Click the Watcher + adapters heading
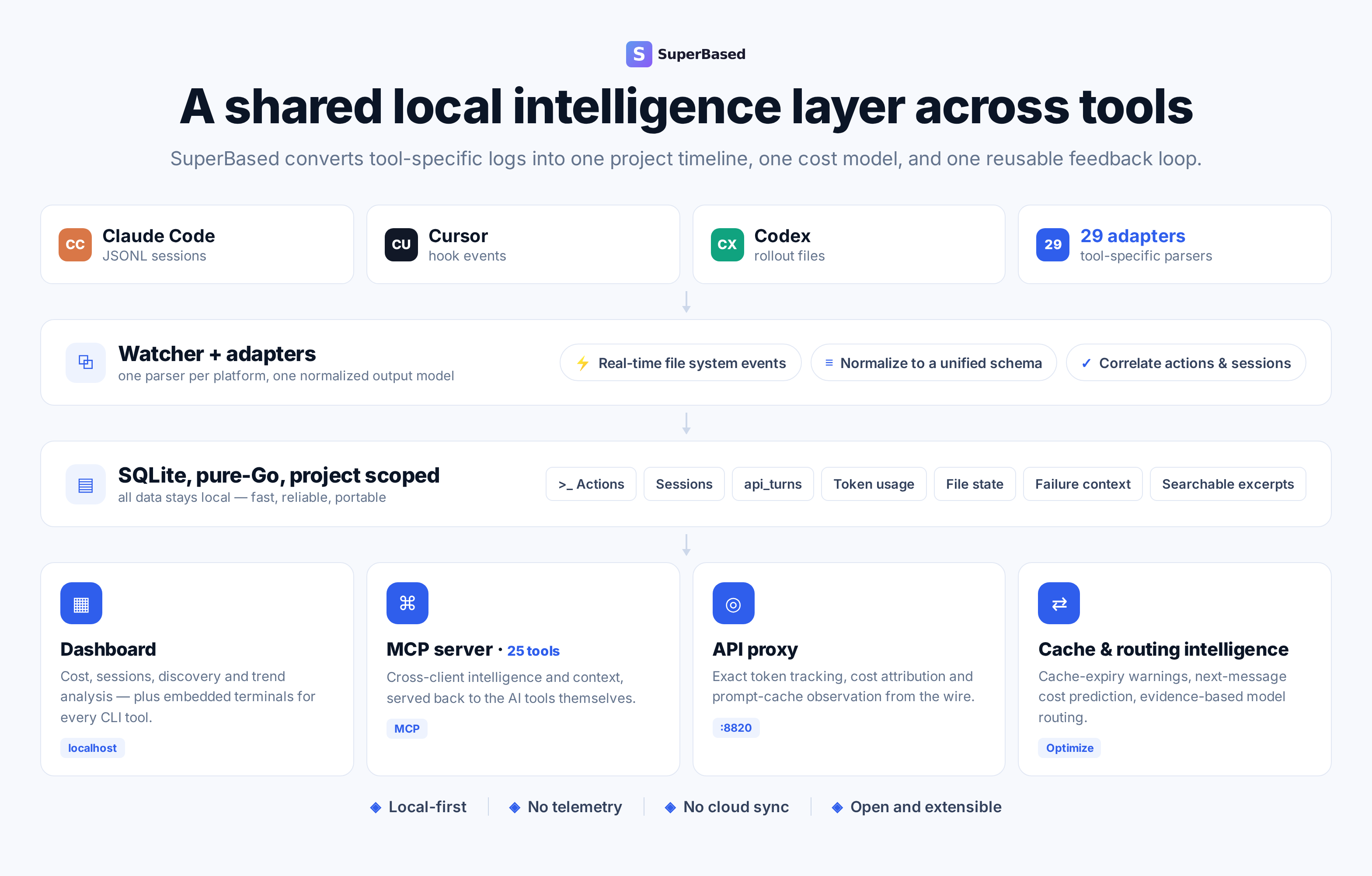Viewport: 1372px width, 876px height. click(x=217, y=354)
